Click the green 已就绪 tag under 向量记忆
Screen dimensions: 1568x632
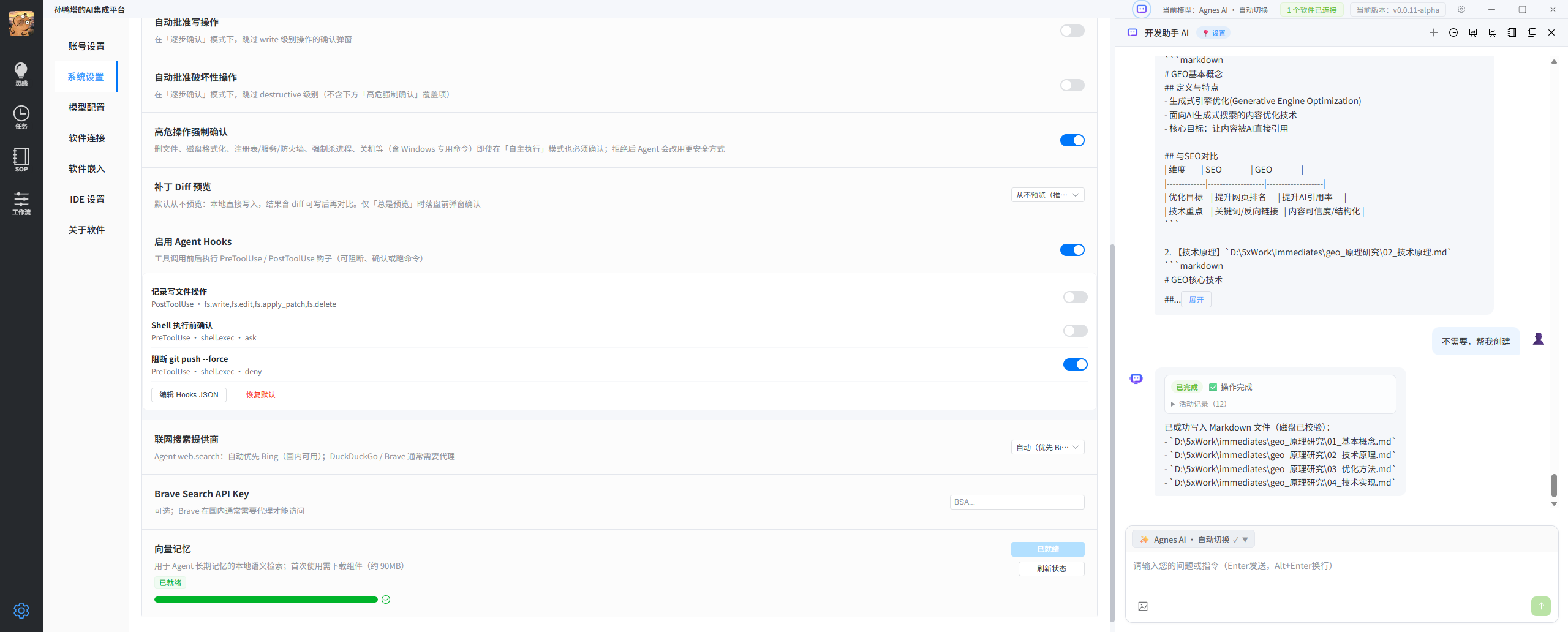170,583
